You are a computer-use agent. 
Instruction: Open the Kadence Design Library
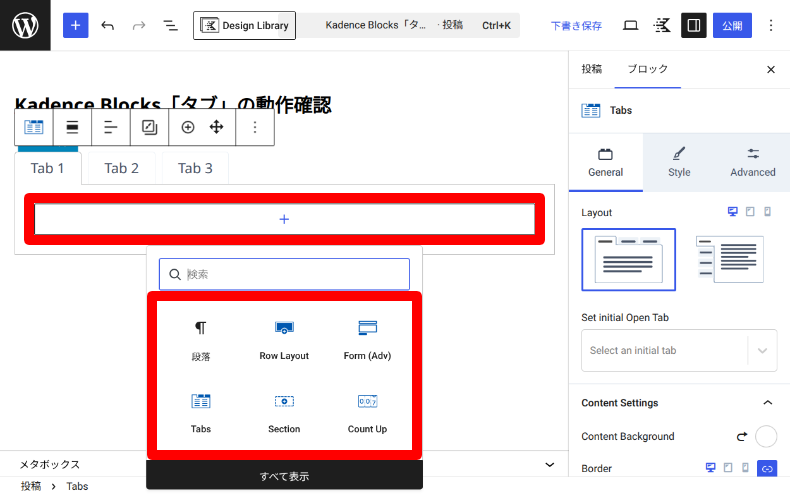click(x=244, y=25)
